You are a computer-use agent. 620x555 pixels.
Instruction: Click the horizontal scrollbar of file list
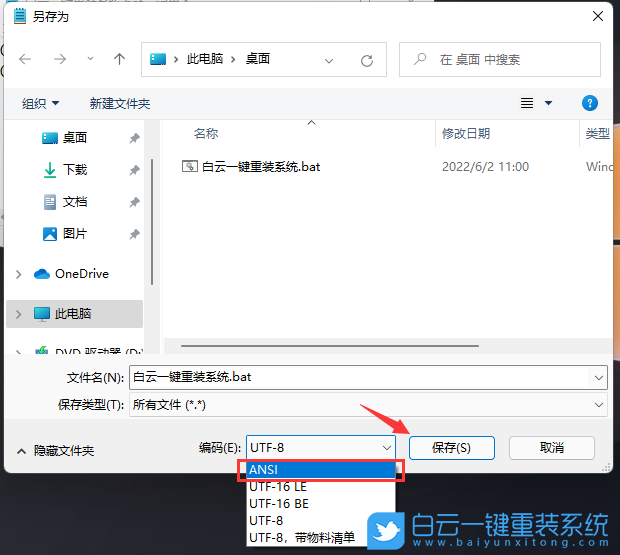[x=330, y=346]
